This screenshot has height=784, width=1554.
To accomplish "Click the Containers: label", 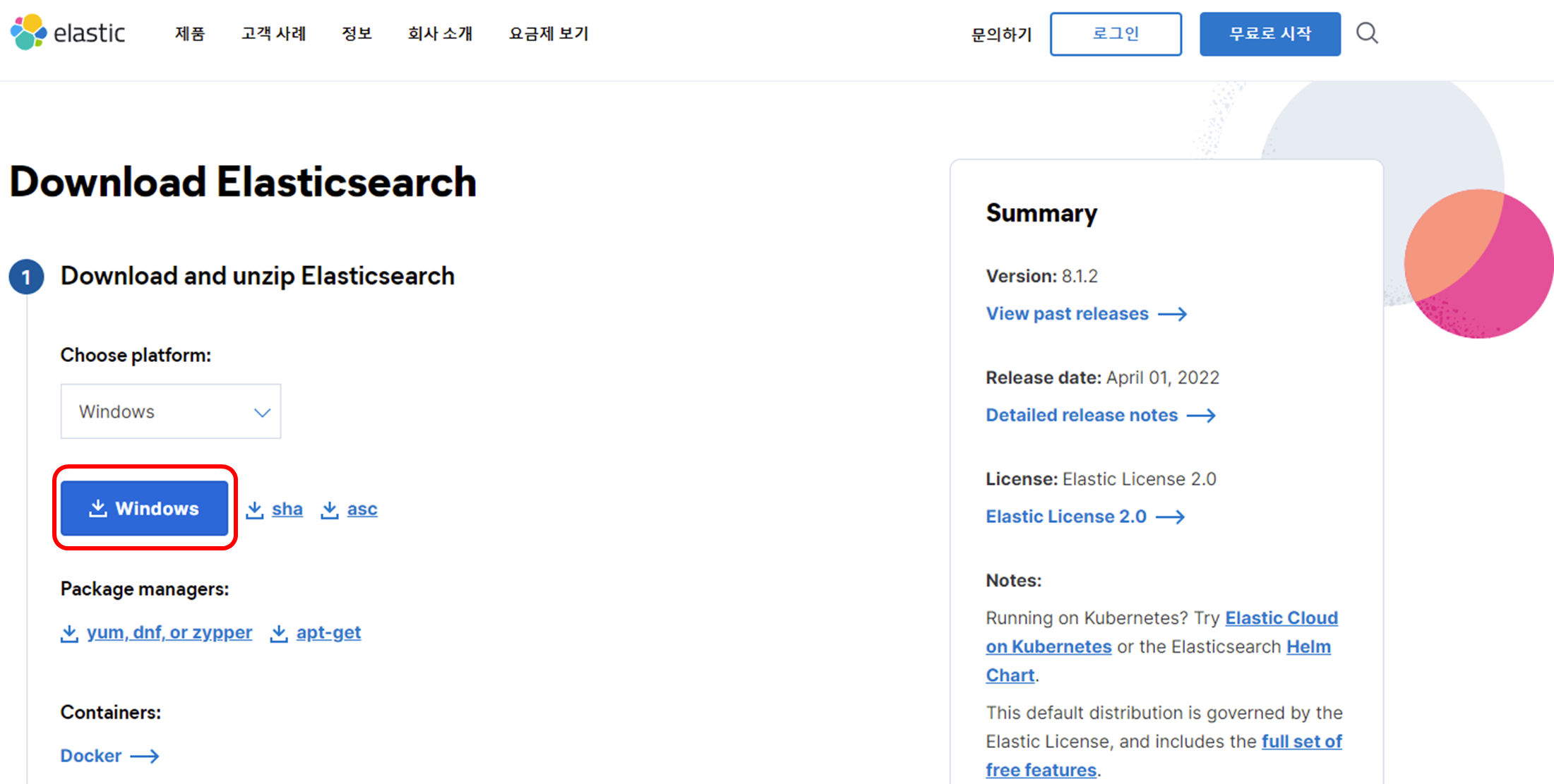I will (111, 713).
